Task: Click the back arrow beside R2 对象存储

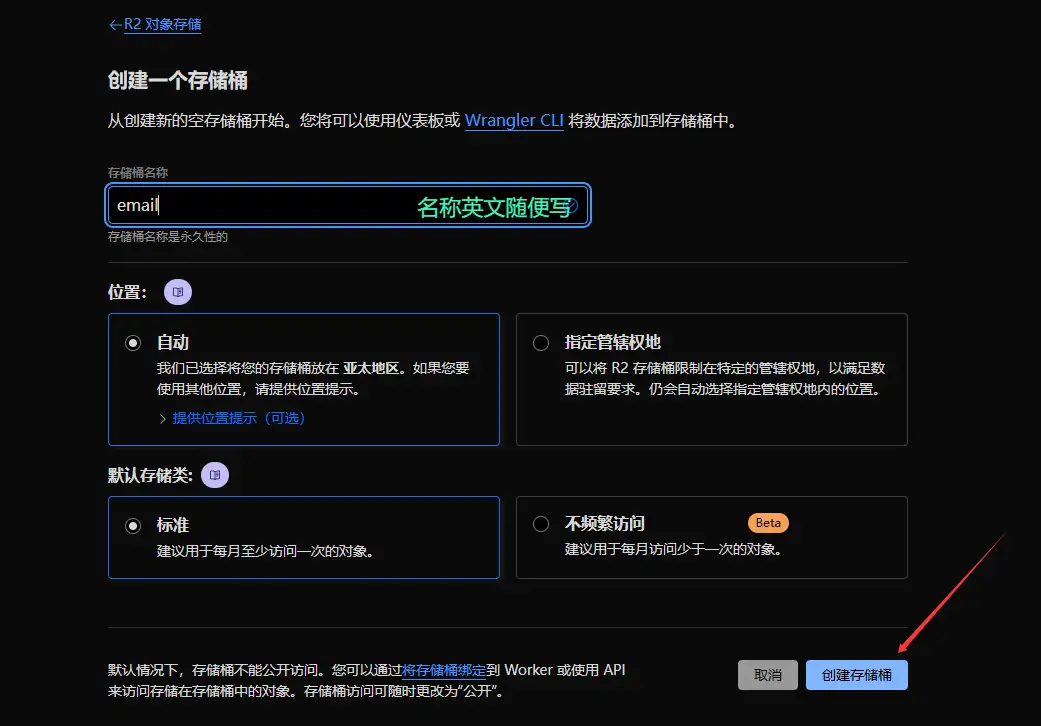Action: tap(114, 24)
